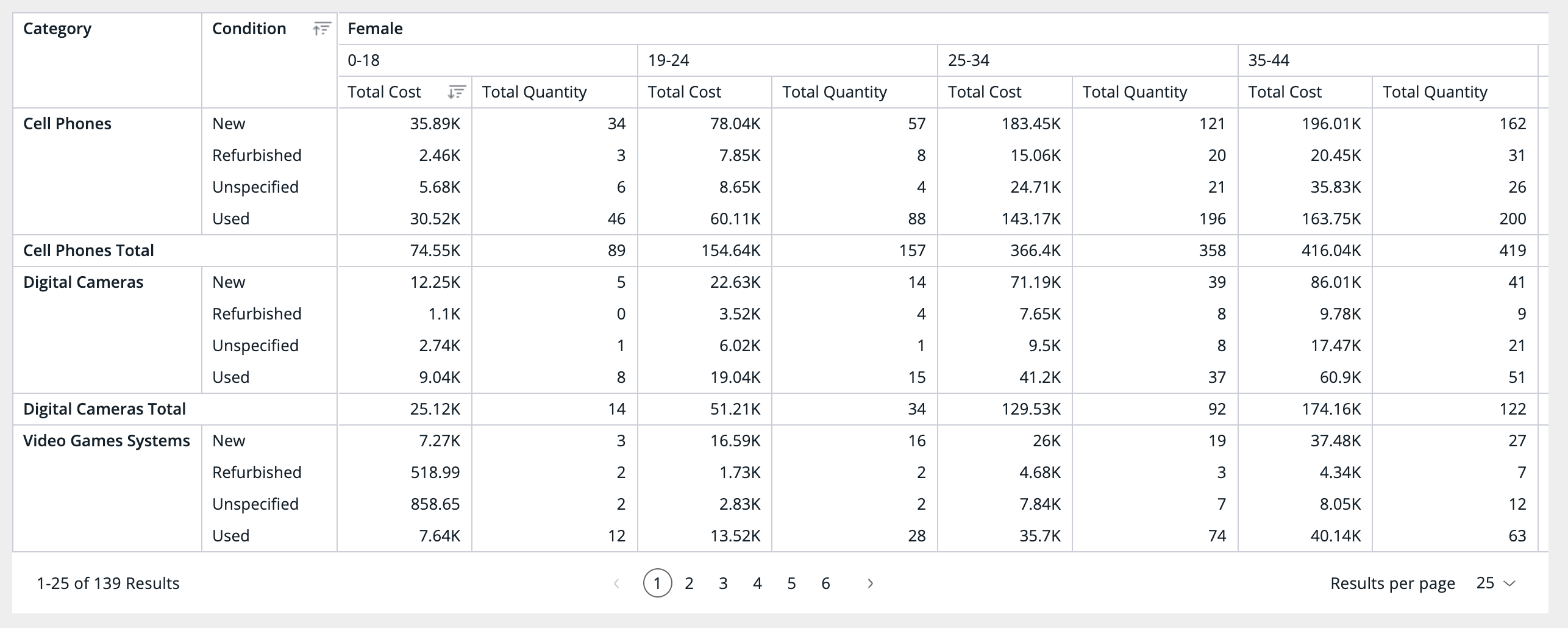Open page 3 of the results
Viewport: 1568px width, 628px height.
tap(723, 583)
